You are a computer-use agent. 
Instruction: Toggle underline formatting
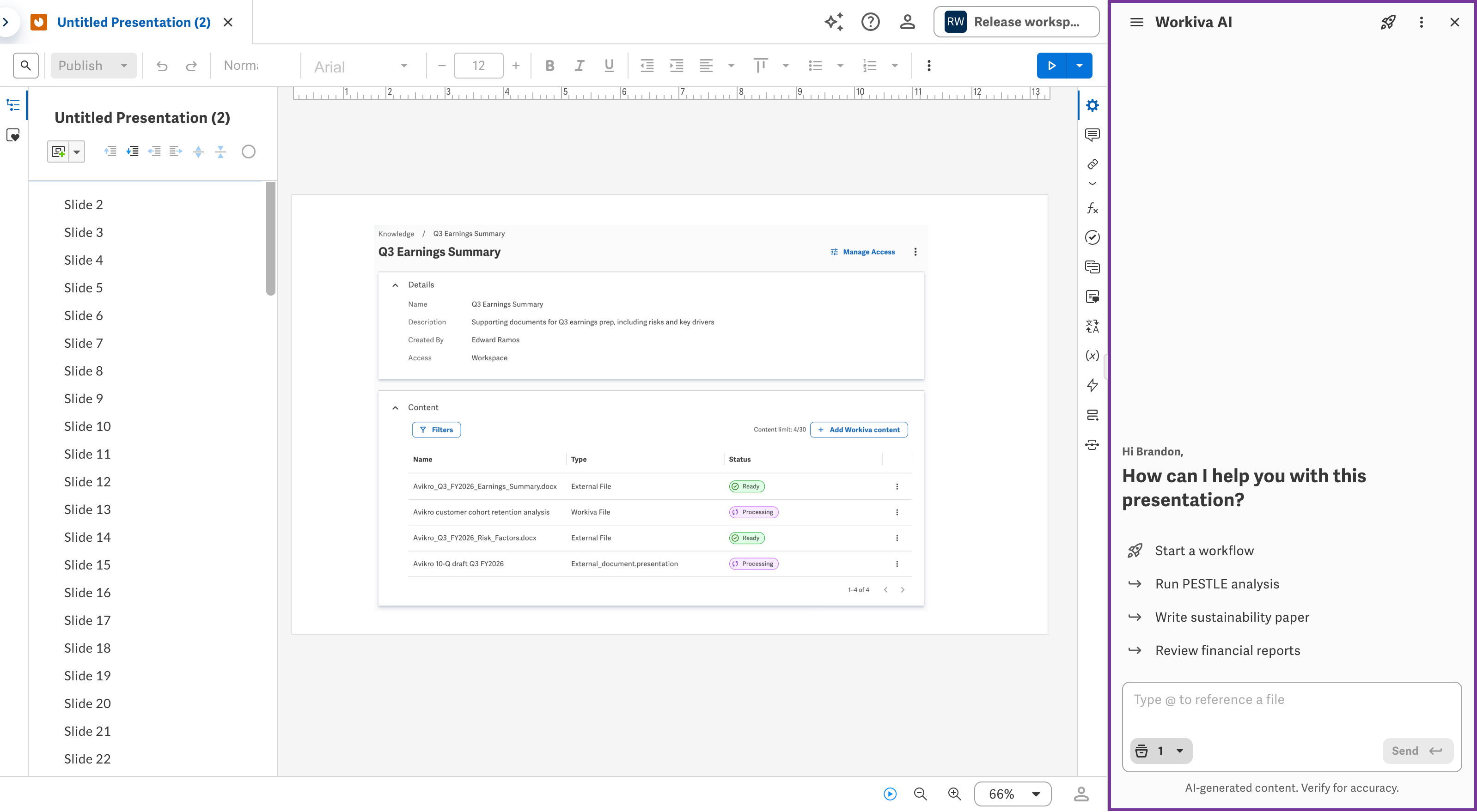tap(609, 66)
